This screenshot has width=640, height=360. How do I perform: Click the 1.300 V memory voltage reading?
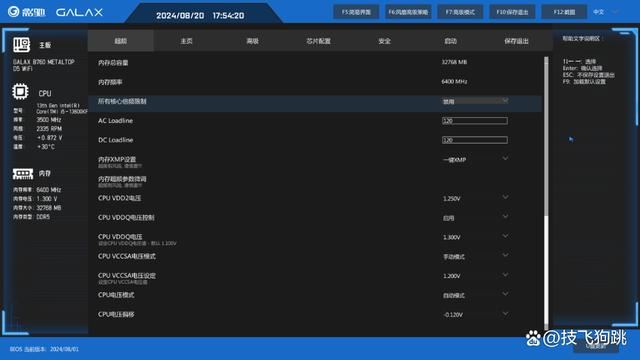[47, 199]
